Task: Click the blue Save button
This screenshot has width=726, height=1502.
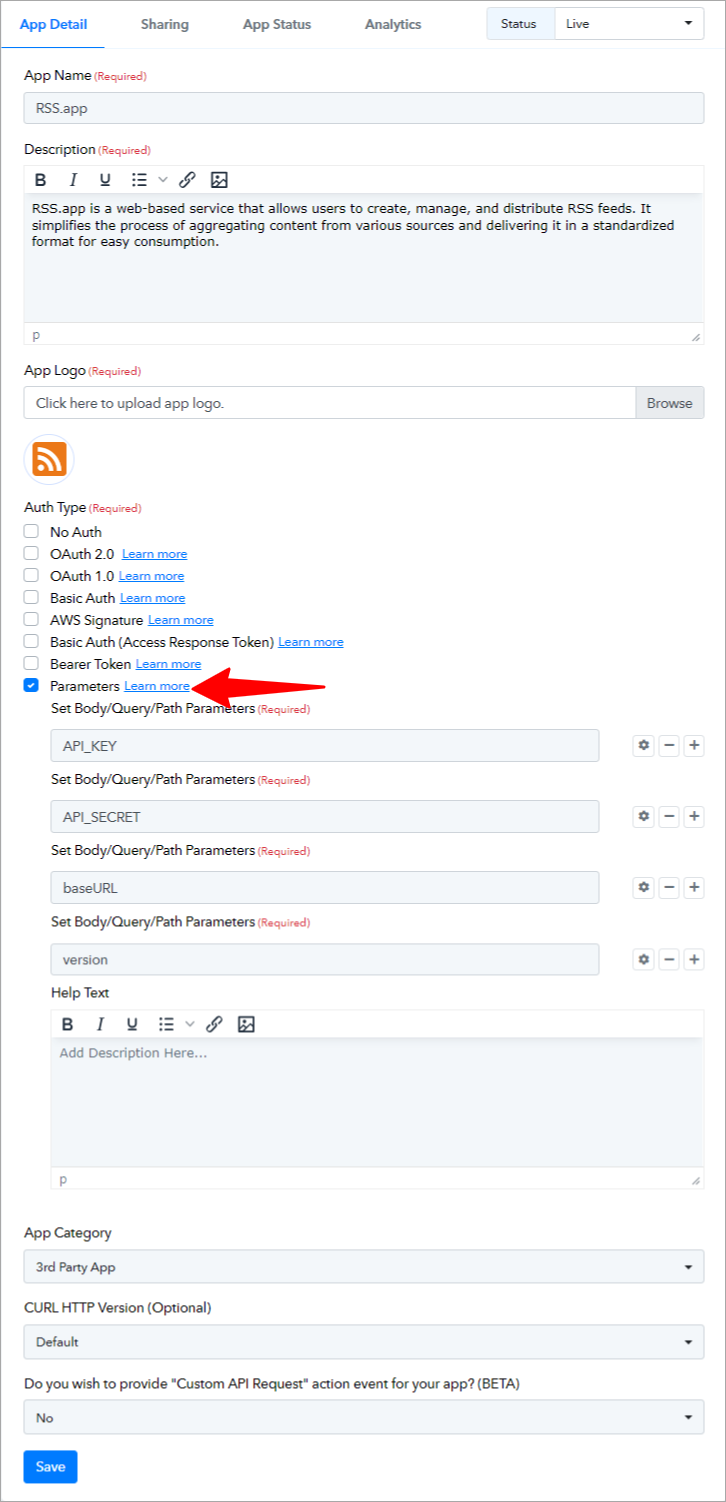Action: tap(50, 1467)
